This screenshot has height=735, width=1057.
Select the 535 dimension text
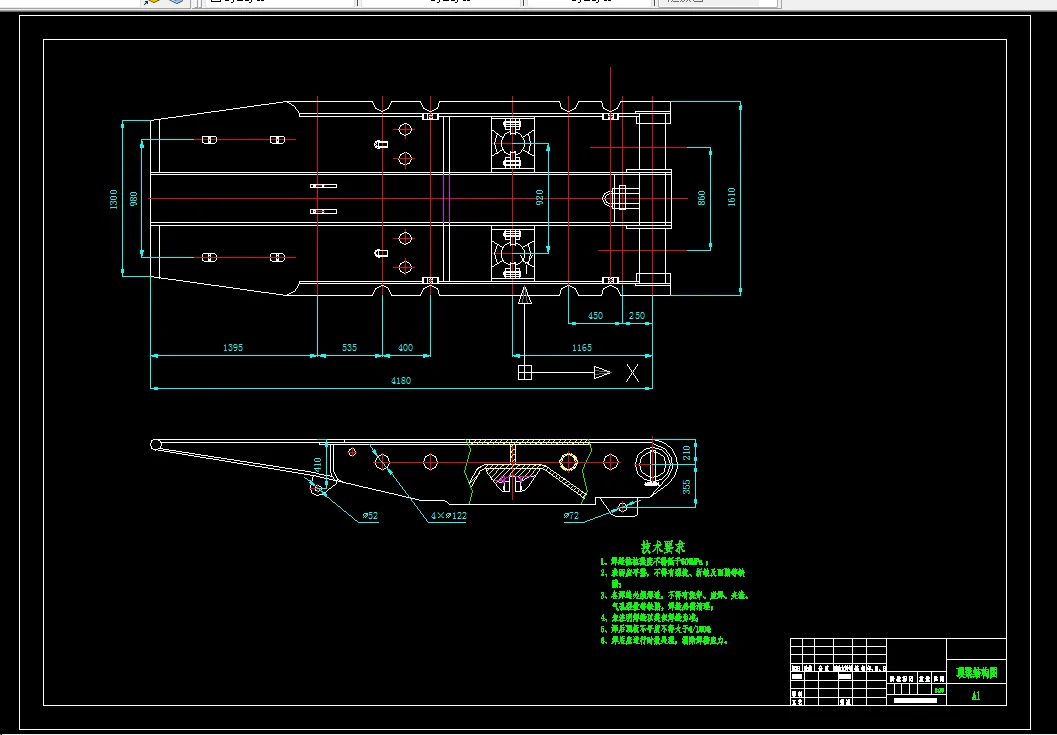[349, 348]
